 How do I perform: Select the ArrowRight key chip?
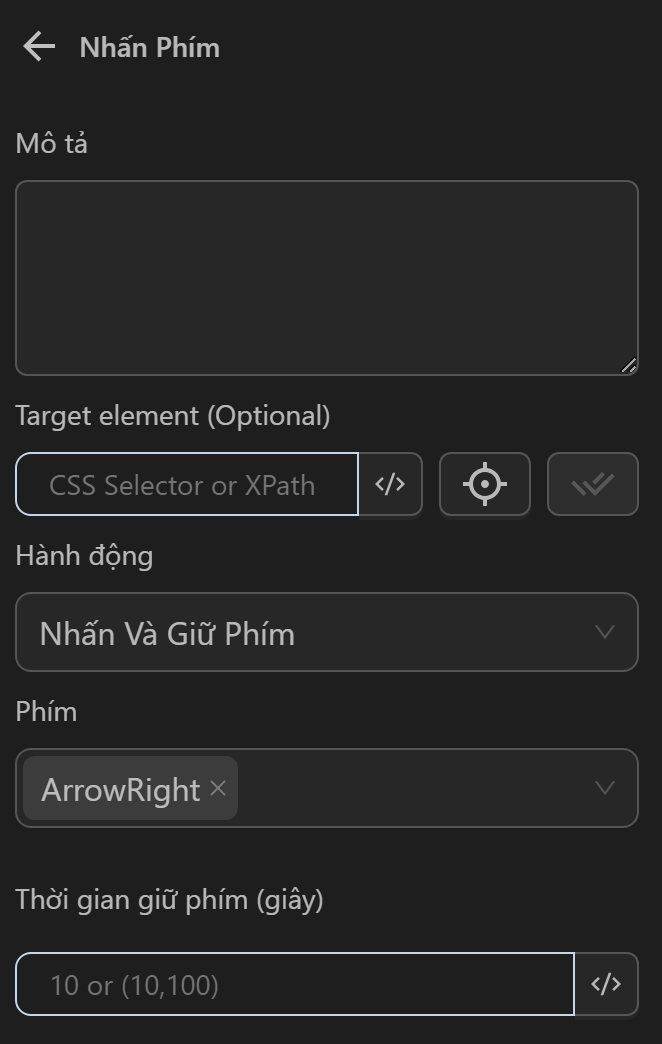(120, 789)
